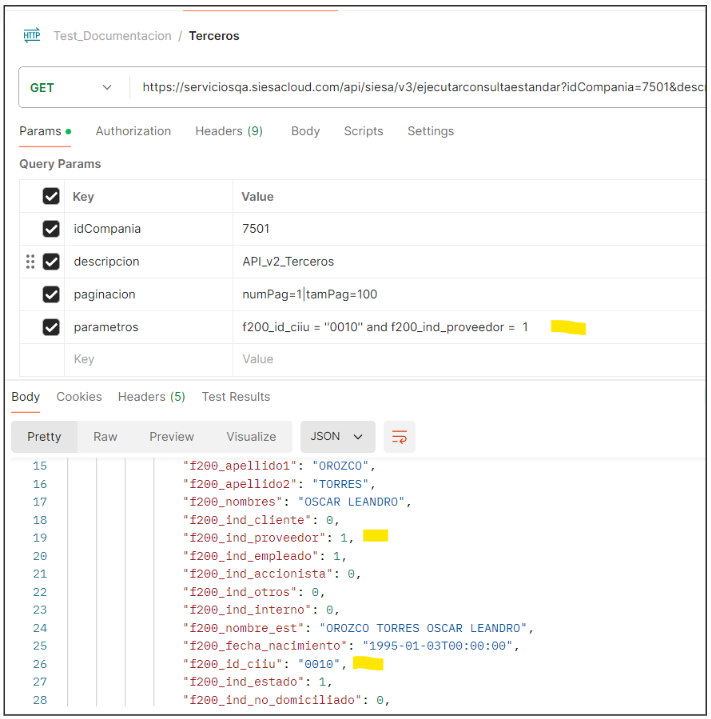Select the Raw response view button
The height and width of the screenshot is (719, 711).
point(105,437)
